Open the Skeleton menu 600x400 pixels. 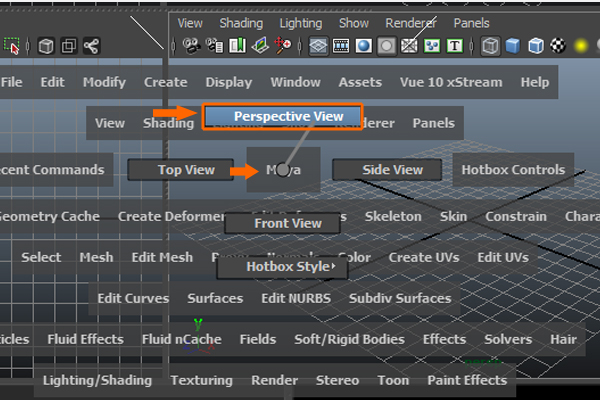(393, 216)
